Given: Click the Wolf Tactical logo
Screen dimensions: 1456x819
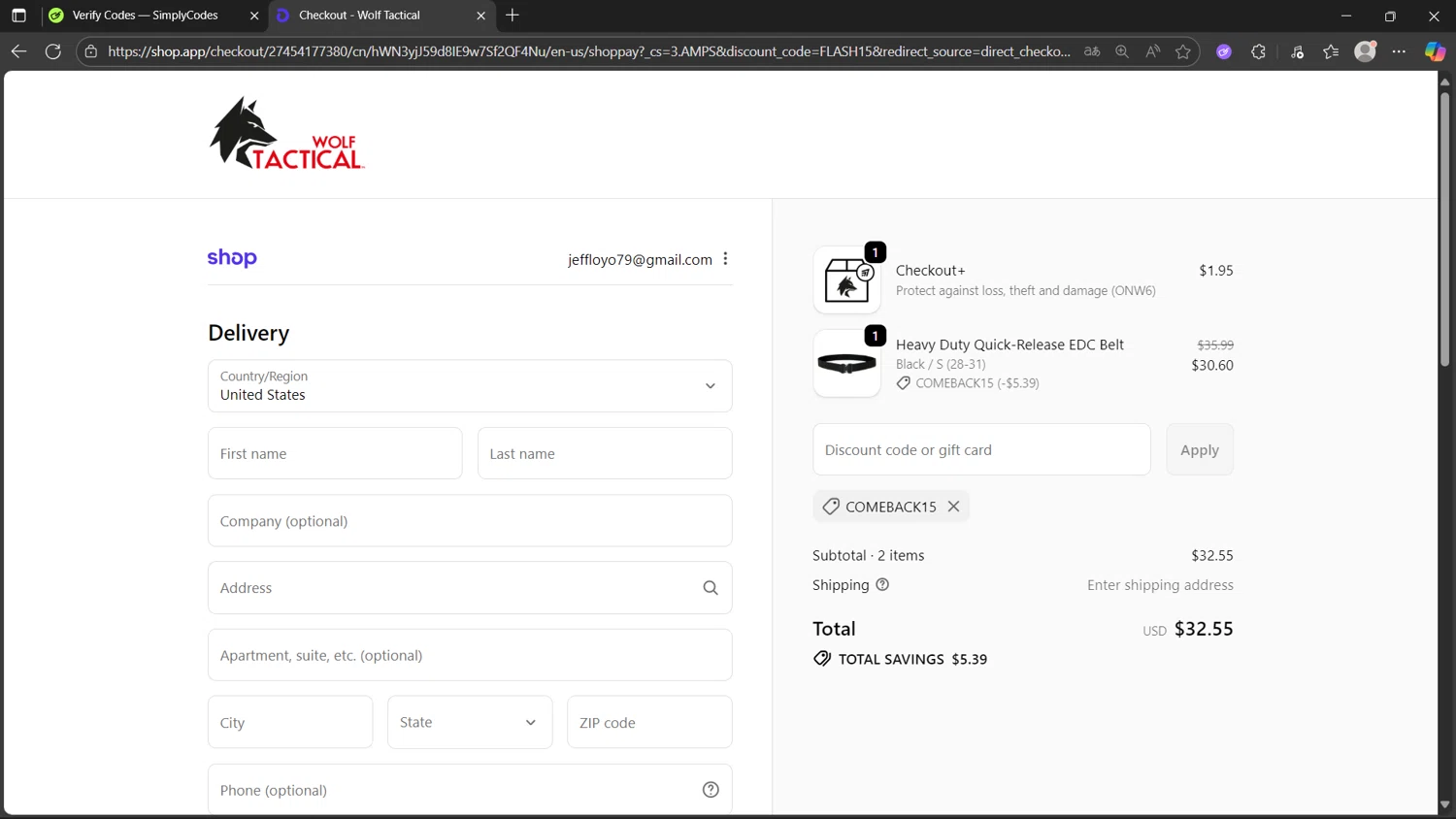Looking at the screenshot, I should pyautogui.click(x=286, y=134).
